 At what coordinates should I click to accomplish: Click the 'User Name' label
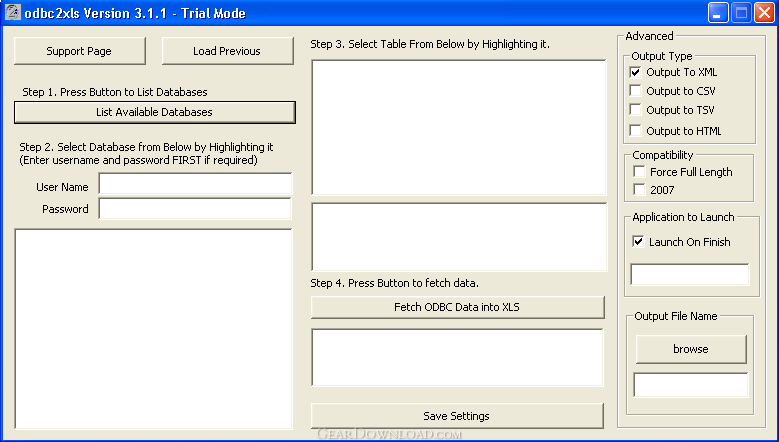point(62,187)
